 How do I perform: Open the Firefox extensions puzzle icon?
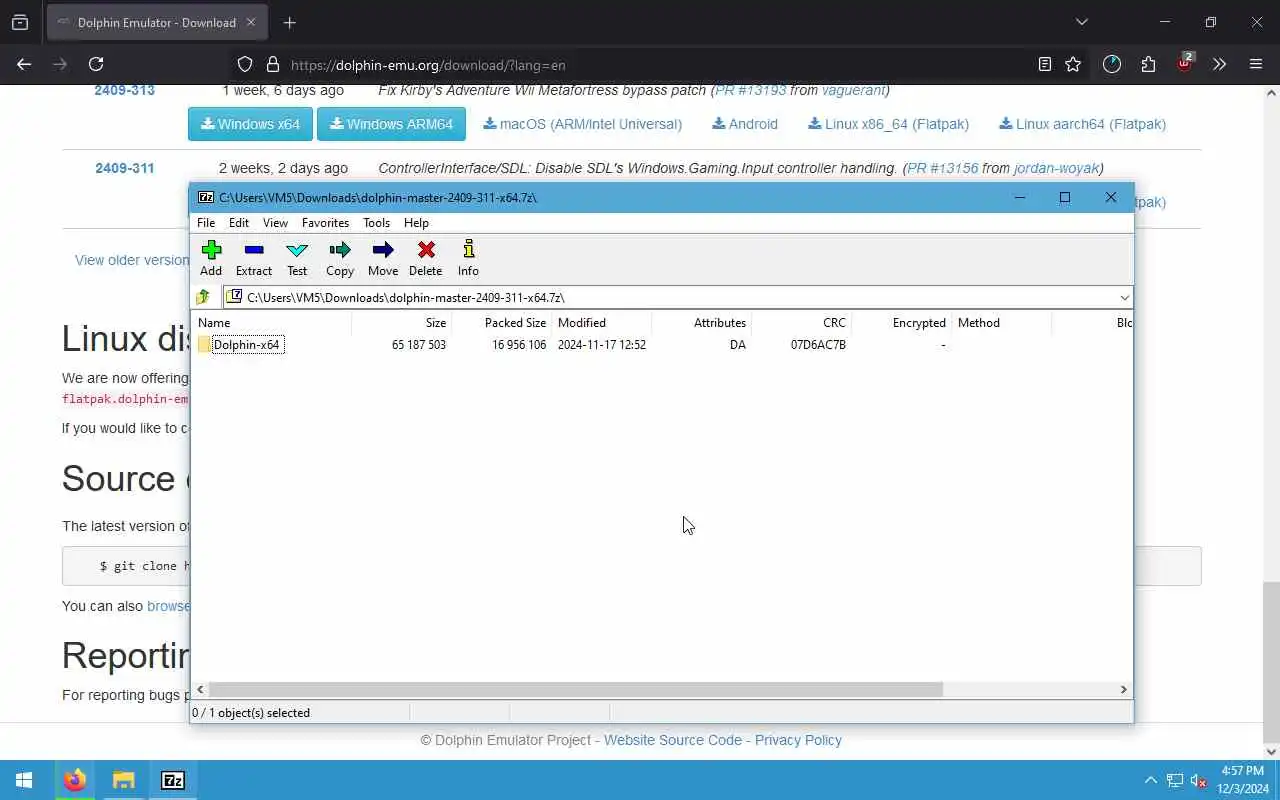pyautogui.click(x=1148, y=64)
